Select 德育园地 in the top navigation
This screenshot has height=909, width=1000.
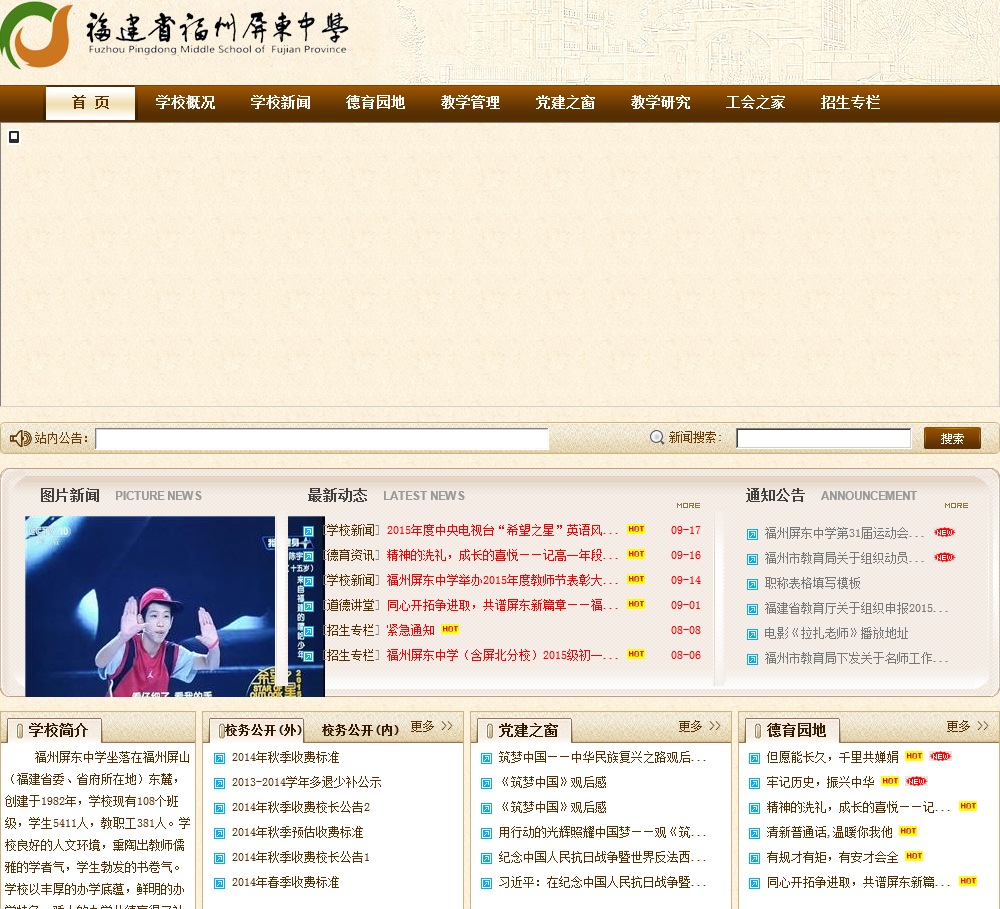(375, 103)
